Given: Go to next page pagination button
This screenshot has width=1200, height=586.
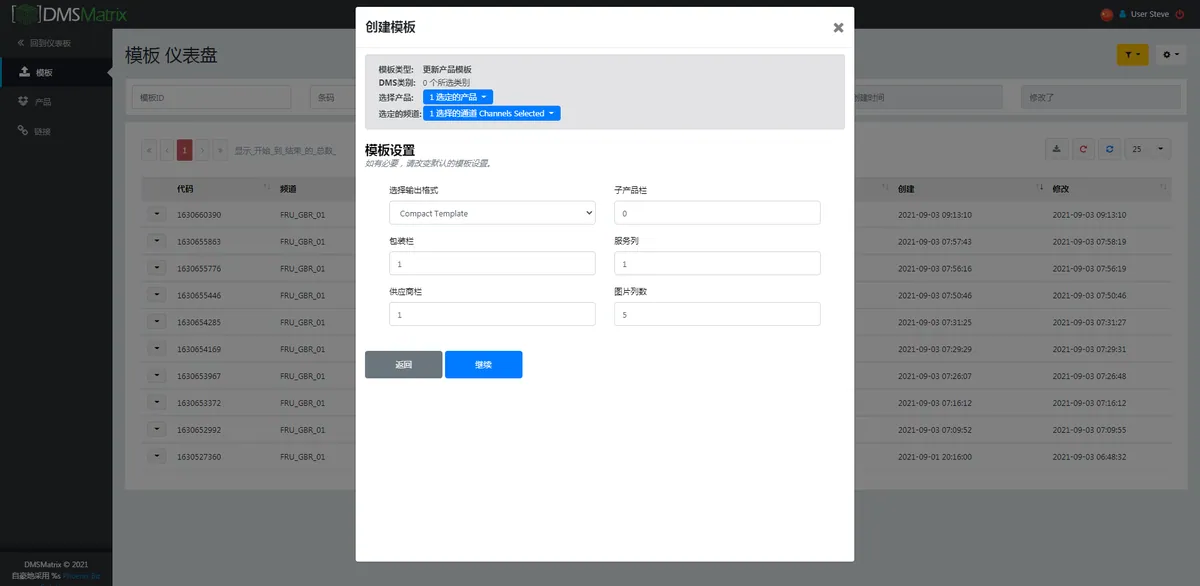Looking at the screenshot, I should pos(203,150).
